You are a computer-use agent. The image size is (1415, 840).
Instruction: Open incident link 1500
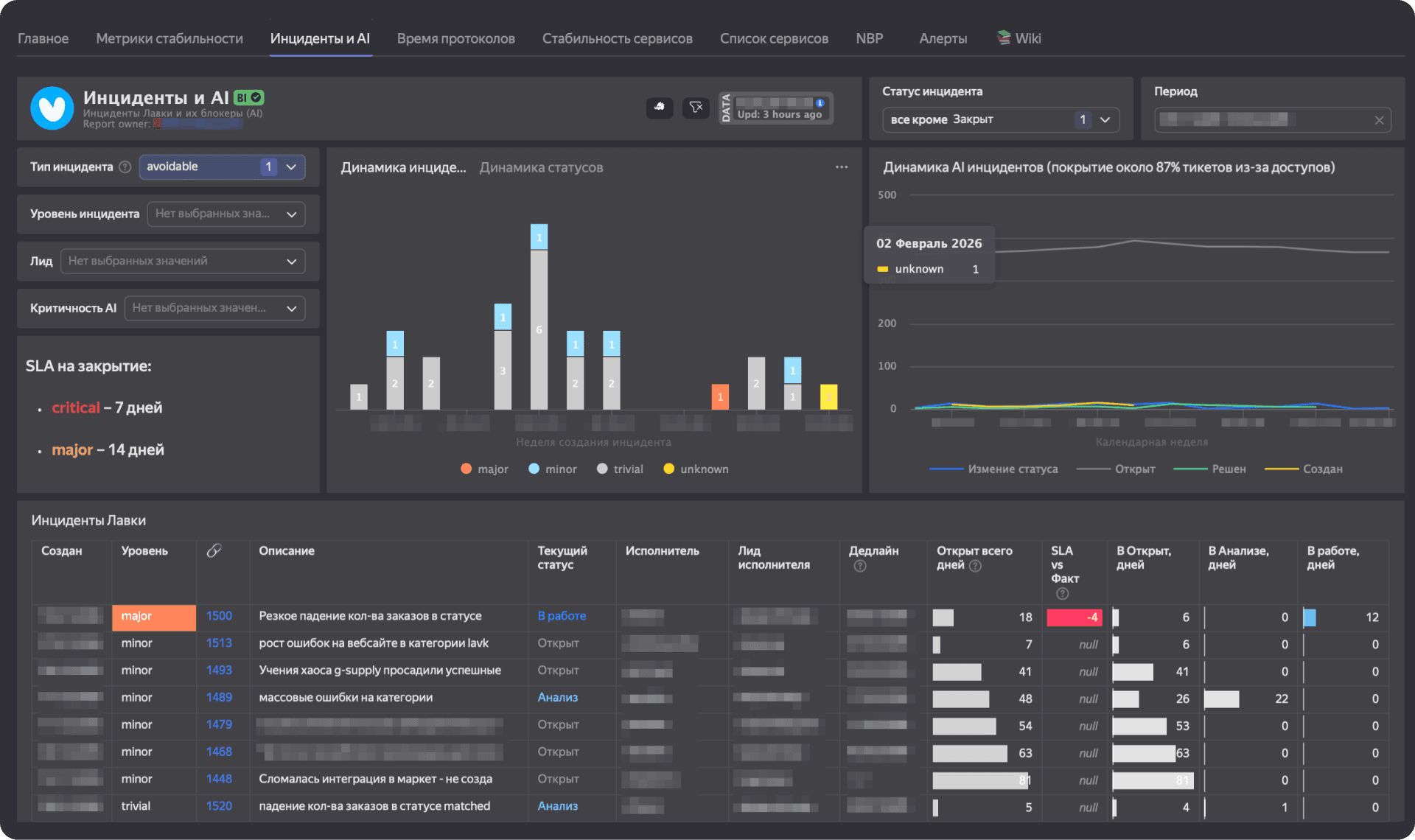pyautogui.click(x=219, y=616)
